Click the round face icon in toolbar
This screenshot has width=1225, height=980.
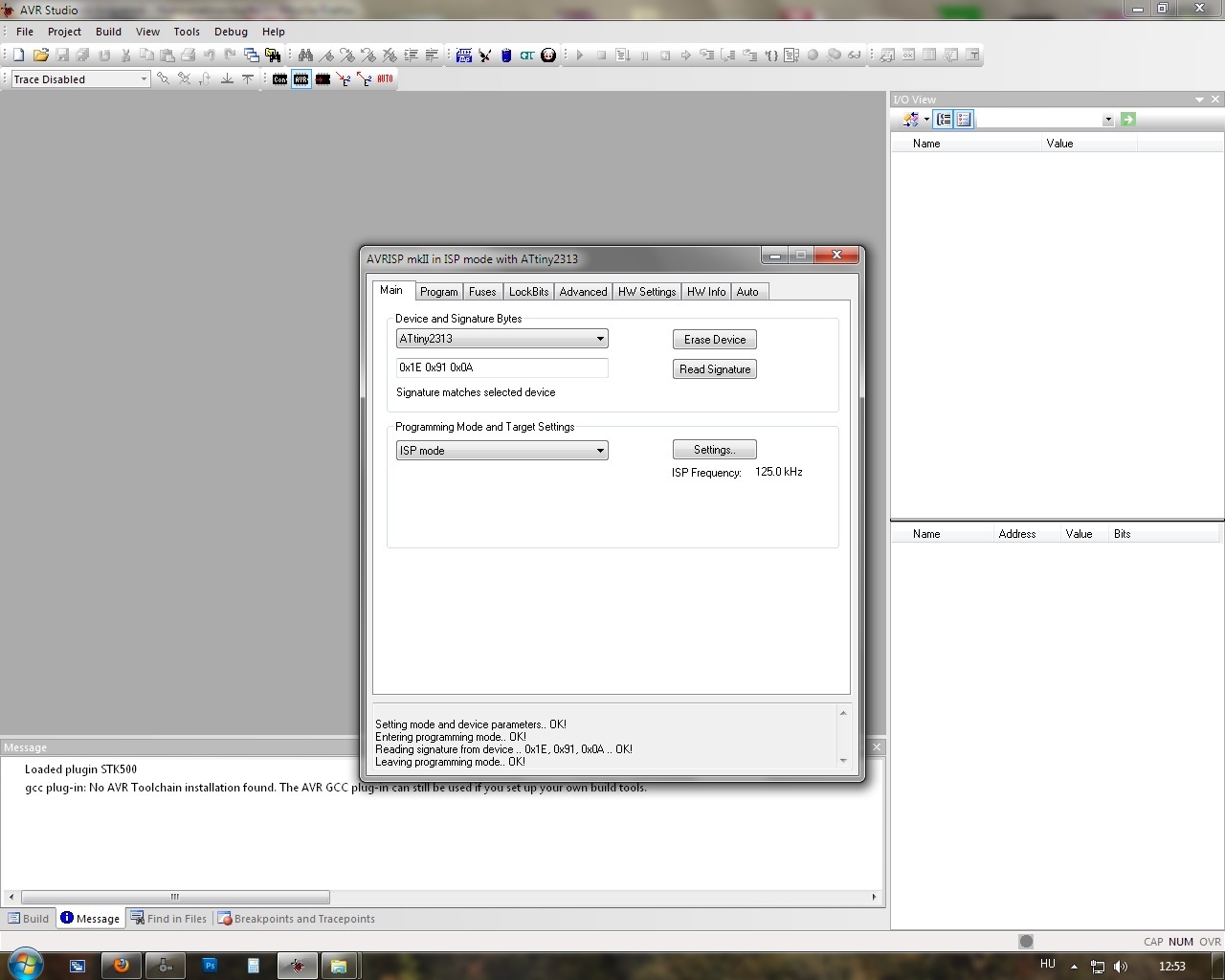(x=548, y=56)
